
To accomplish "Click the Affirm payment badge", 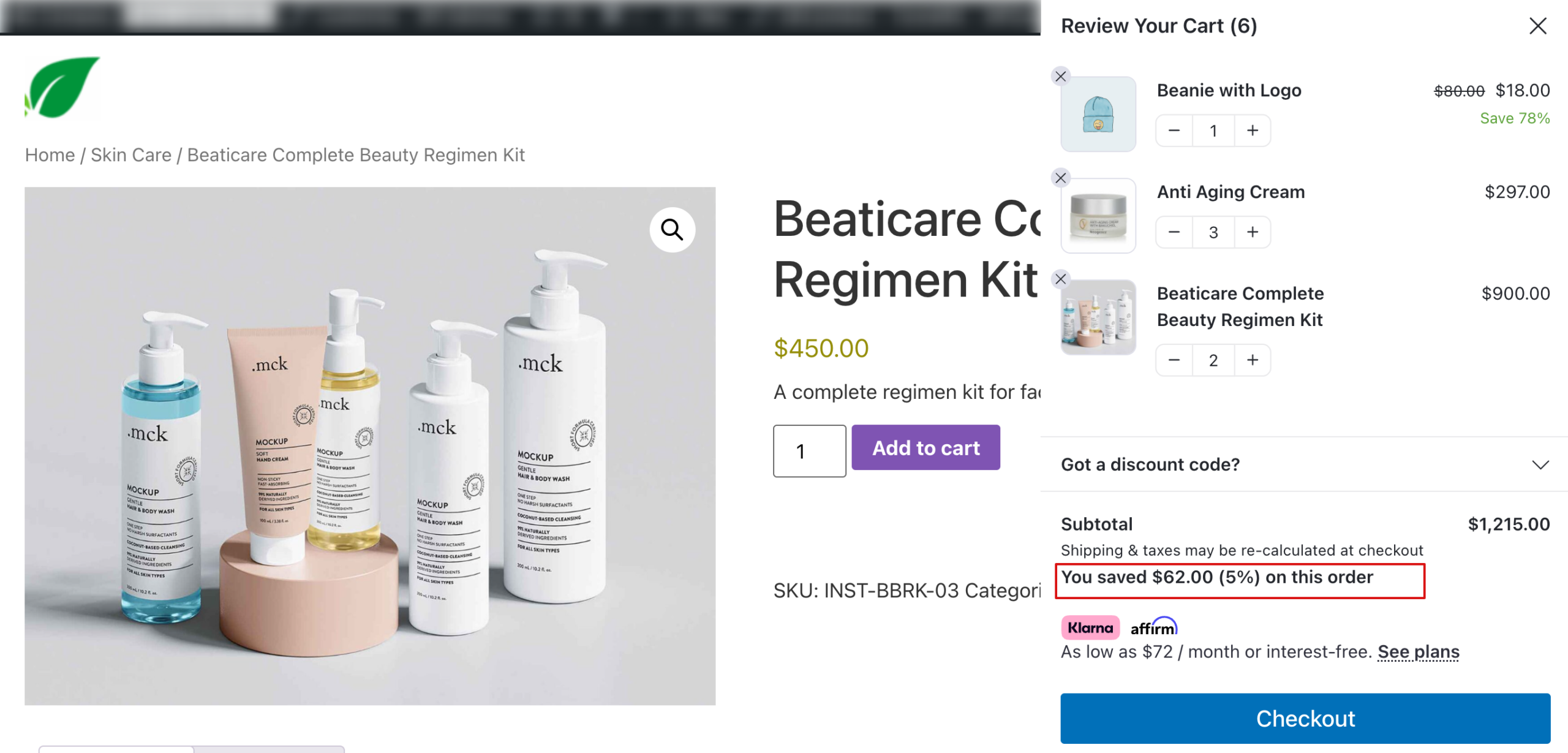I will pyautogui.click(x=1153, y=627).
